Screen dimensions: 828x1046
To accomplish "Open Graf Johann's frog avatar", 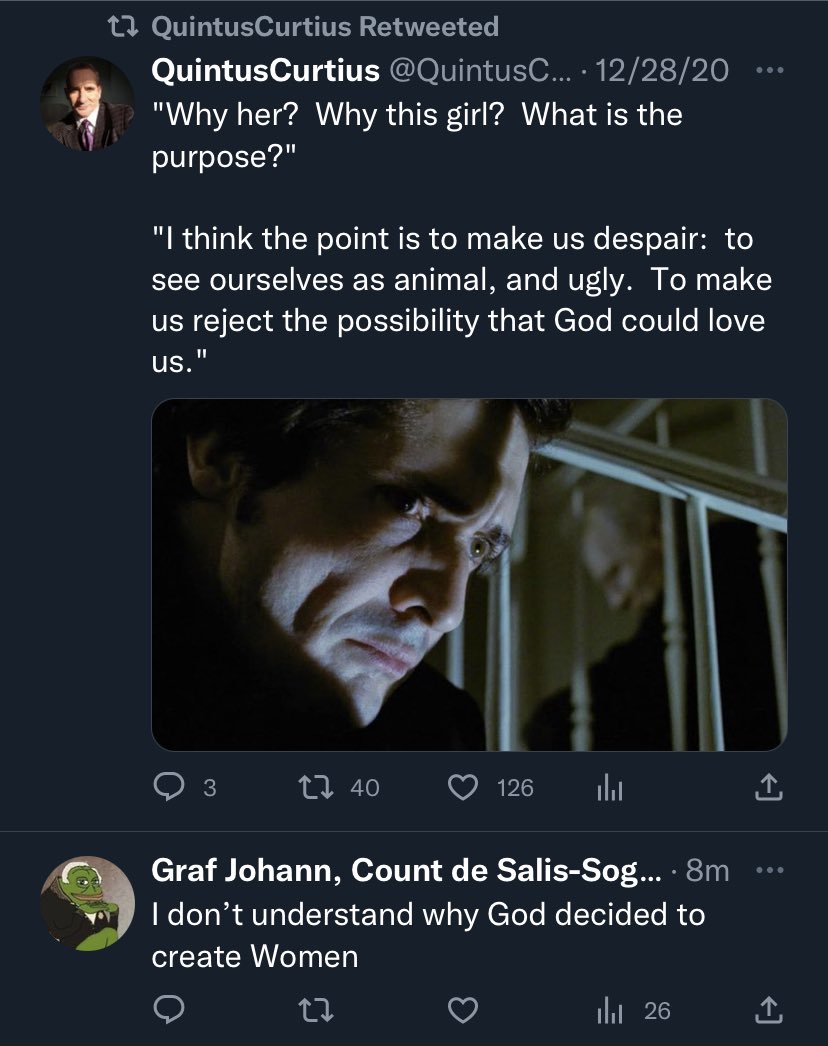I will tap(87, 903).
